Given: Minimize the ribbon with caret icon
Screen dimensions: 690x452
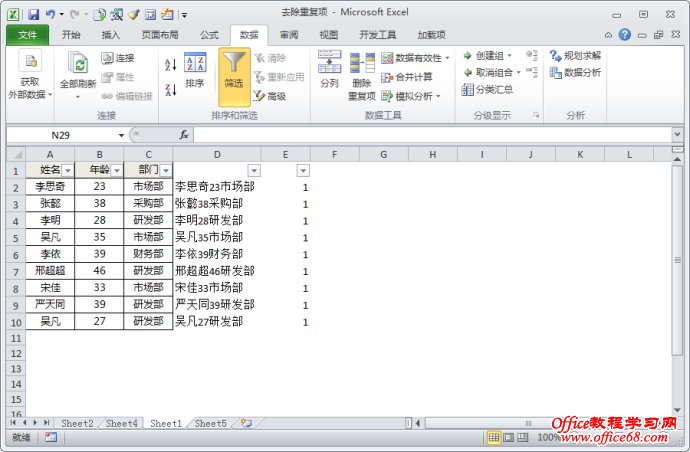Looking at the screenshot, I should click(x=608, y=35).
